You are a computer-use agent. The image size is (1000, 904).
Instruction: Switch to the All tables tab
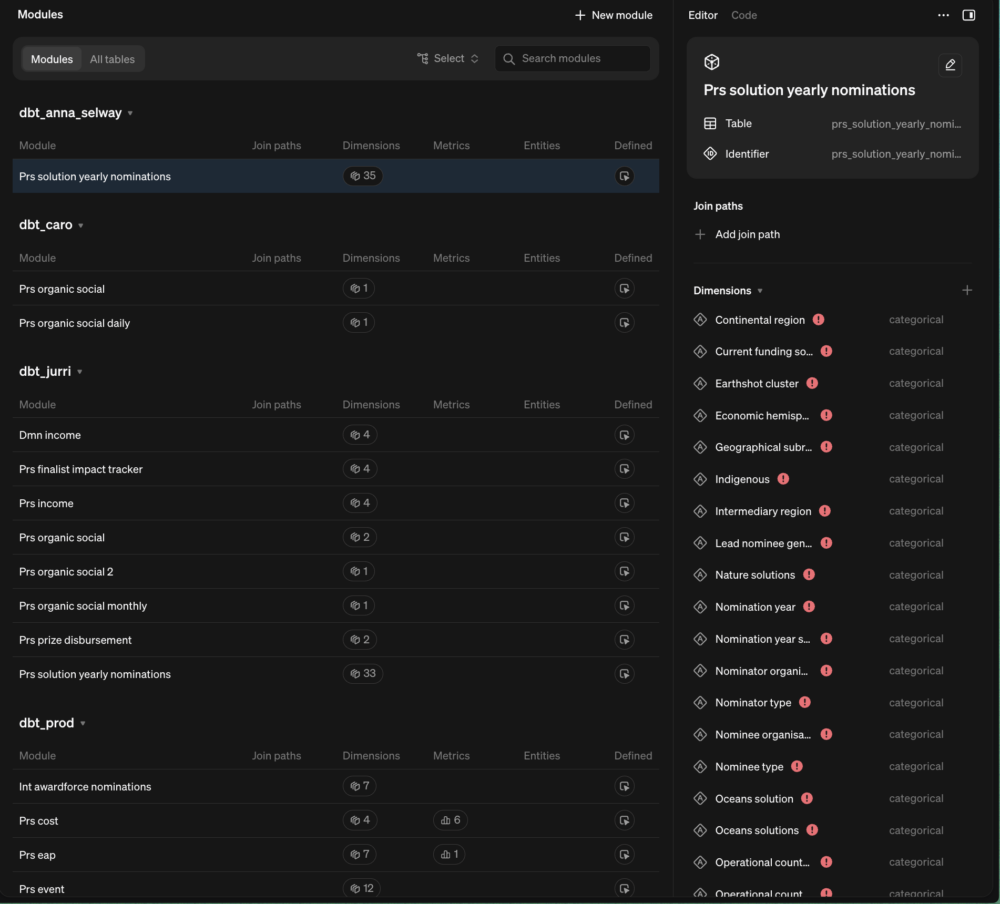(x=112, y=59)
